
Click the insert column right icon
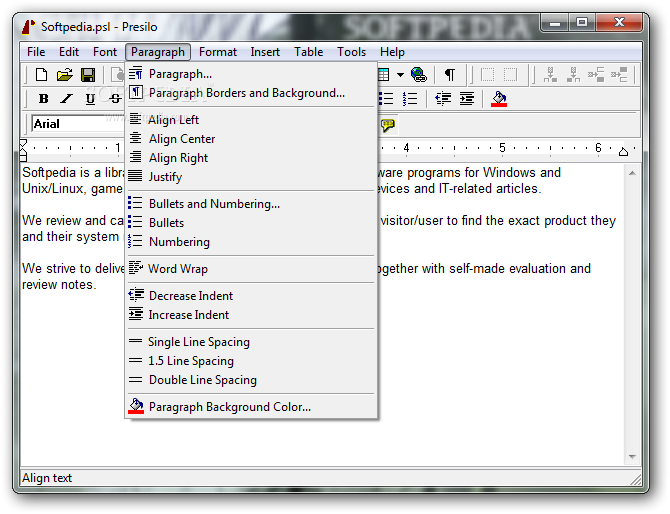[x=619, y=75]
